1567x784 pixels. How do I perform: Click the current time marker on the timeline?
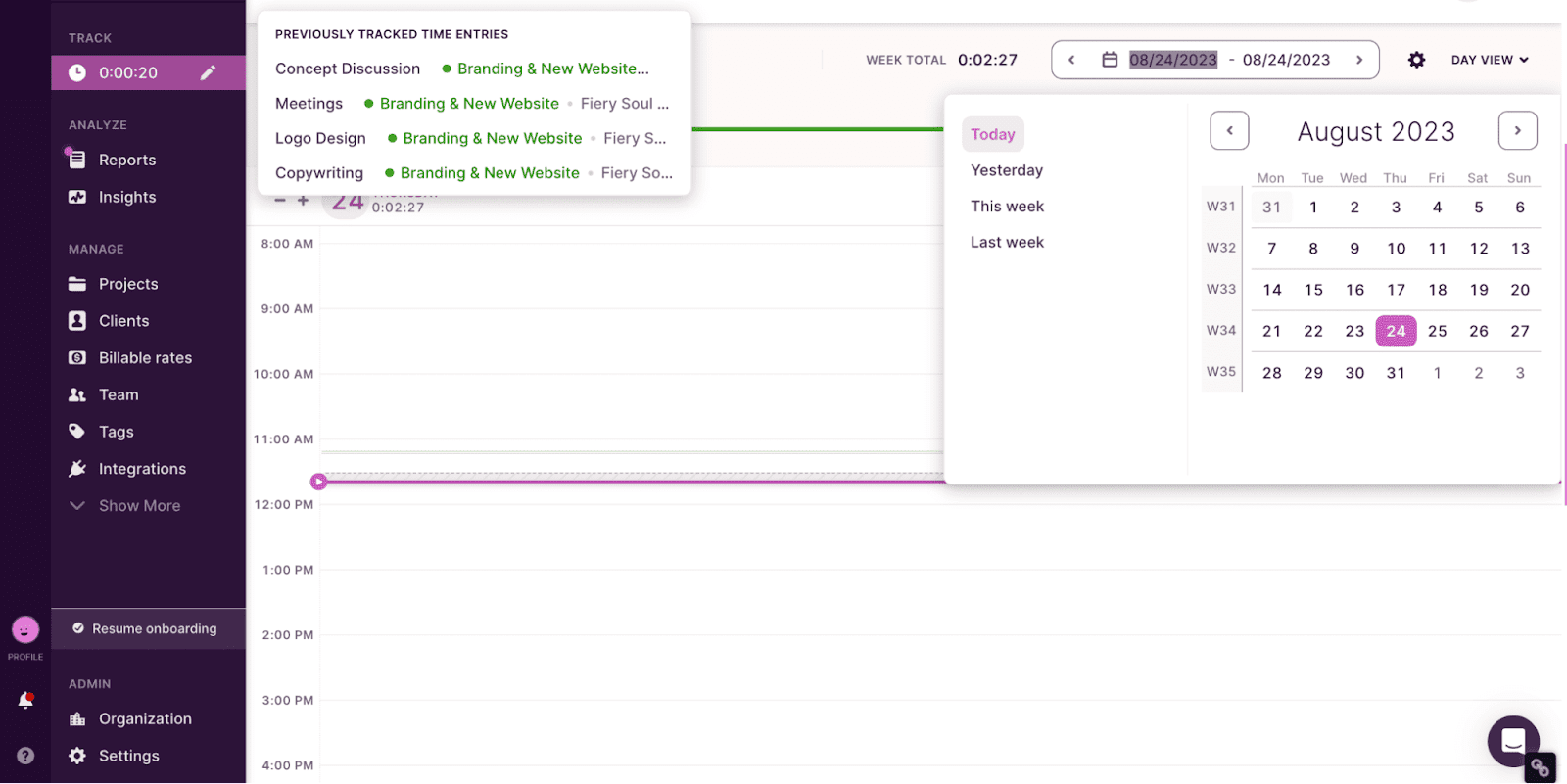318,482
